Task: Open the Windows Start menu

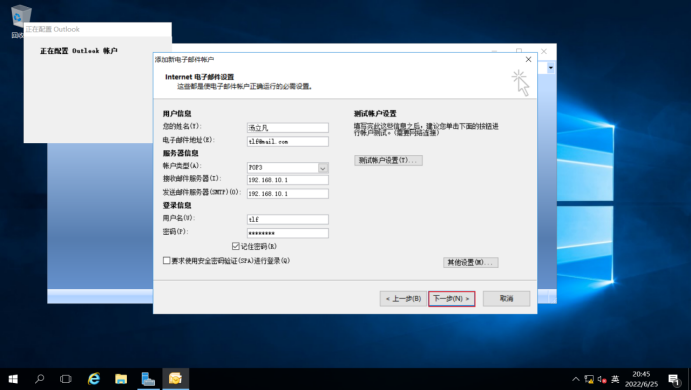Action: coord(13,379)
